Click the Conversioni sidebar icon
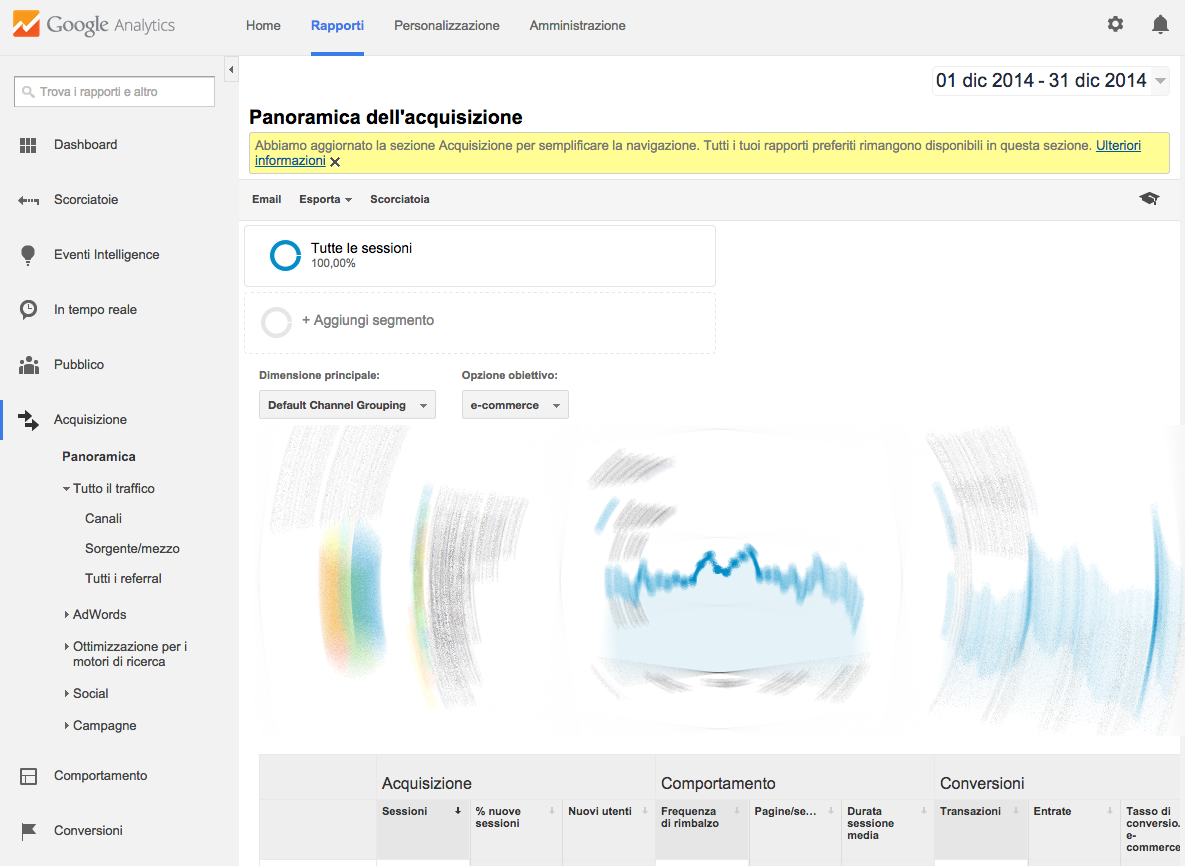The image size is (1185, 866). click(28, 830)
